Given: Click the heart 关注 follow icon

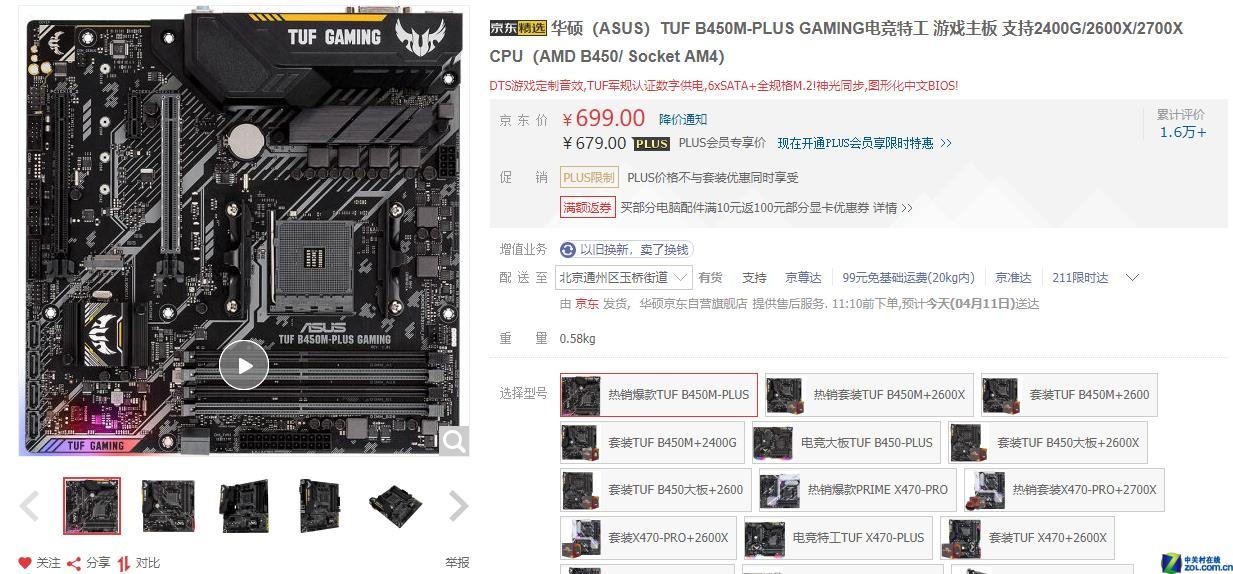Looking at the screenshot, I should click(25, 563).
